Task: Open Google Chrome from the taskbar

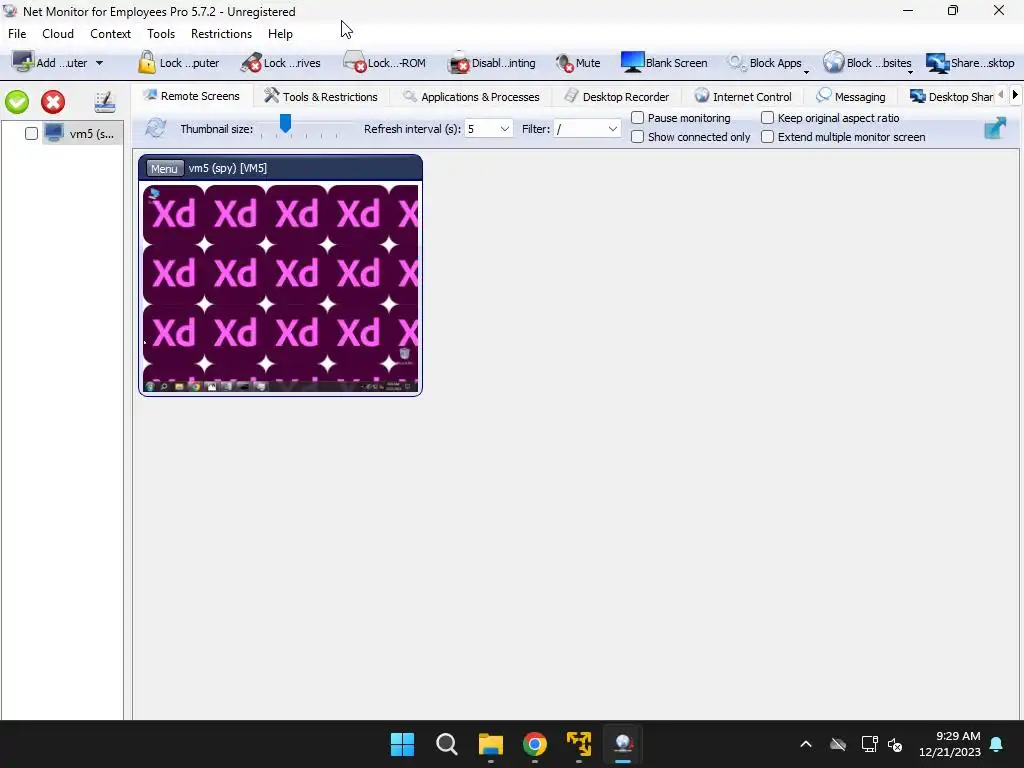Action: (535, 744)
